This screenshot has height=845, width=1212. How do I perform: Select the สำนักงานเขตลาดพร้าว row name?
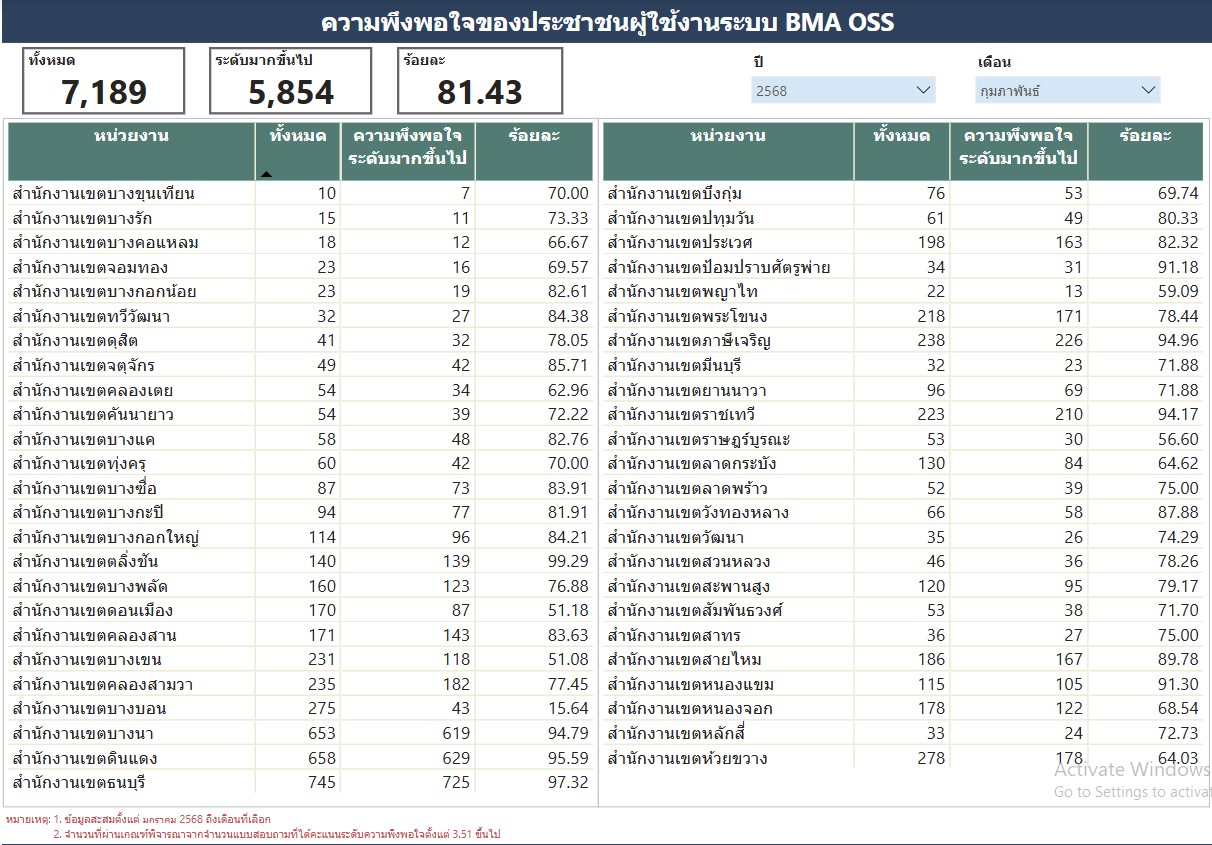[686, 488]
